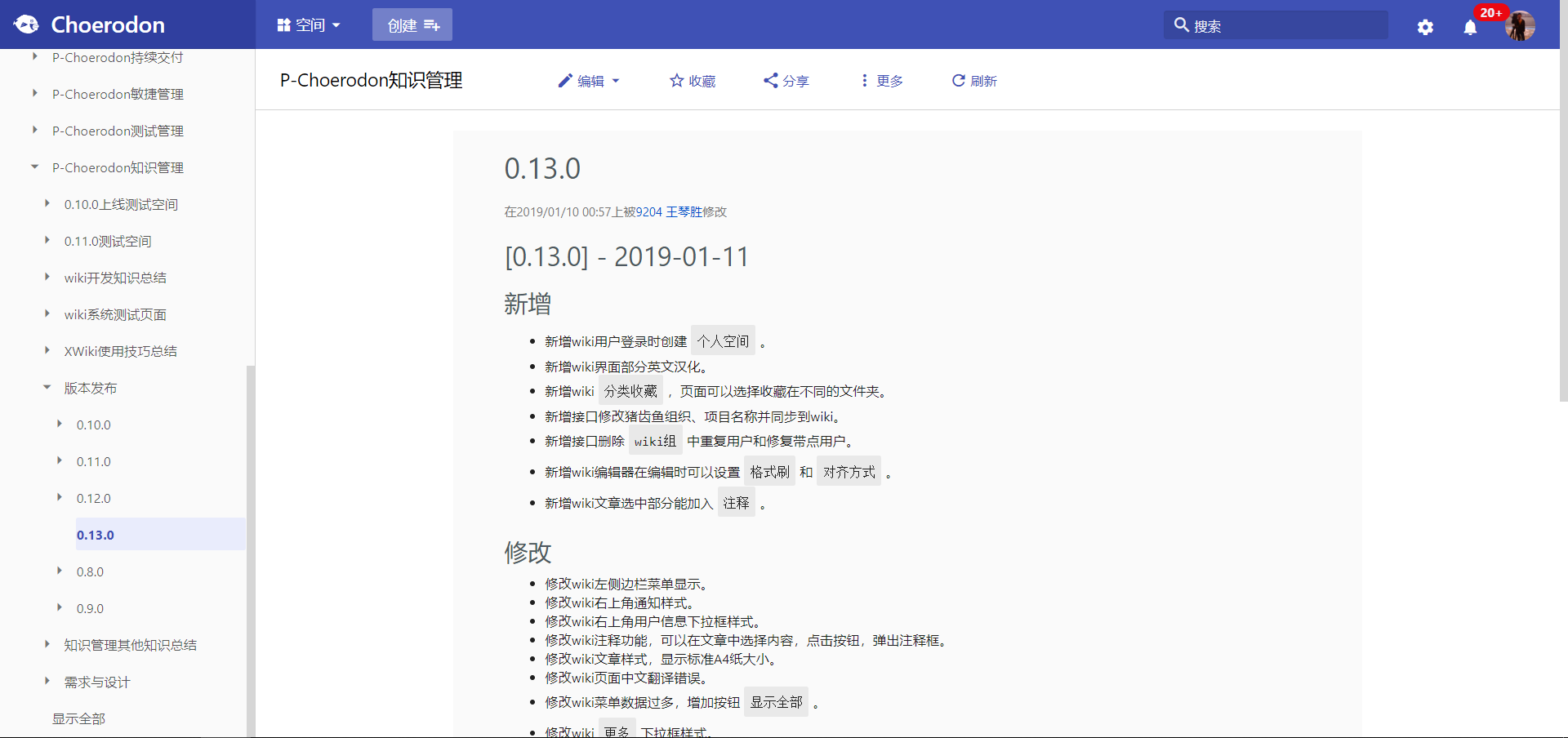Open XWiki使用技巧总结 tree item
This screenshot has height=738, width=1568.
point(121,351)
